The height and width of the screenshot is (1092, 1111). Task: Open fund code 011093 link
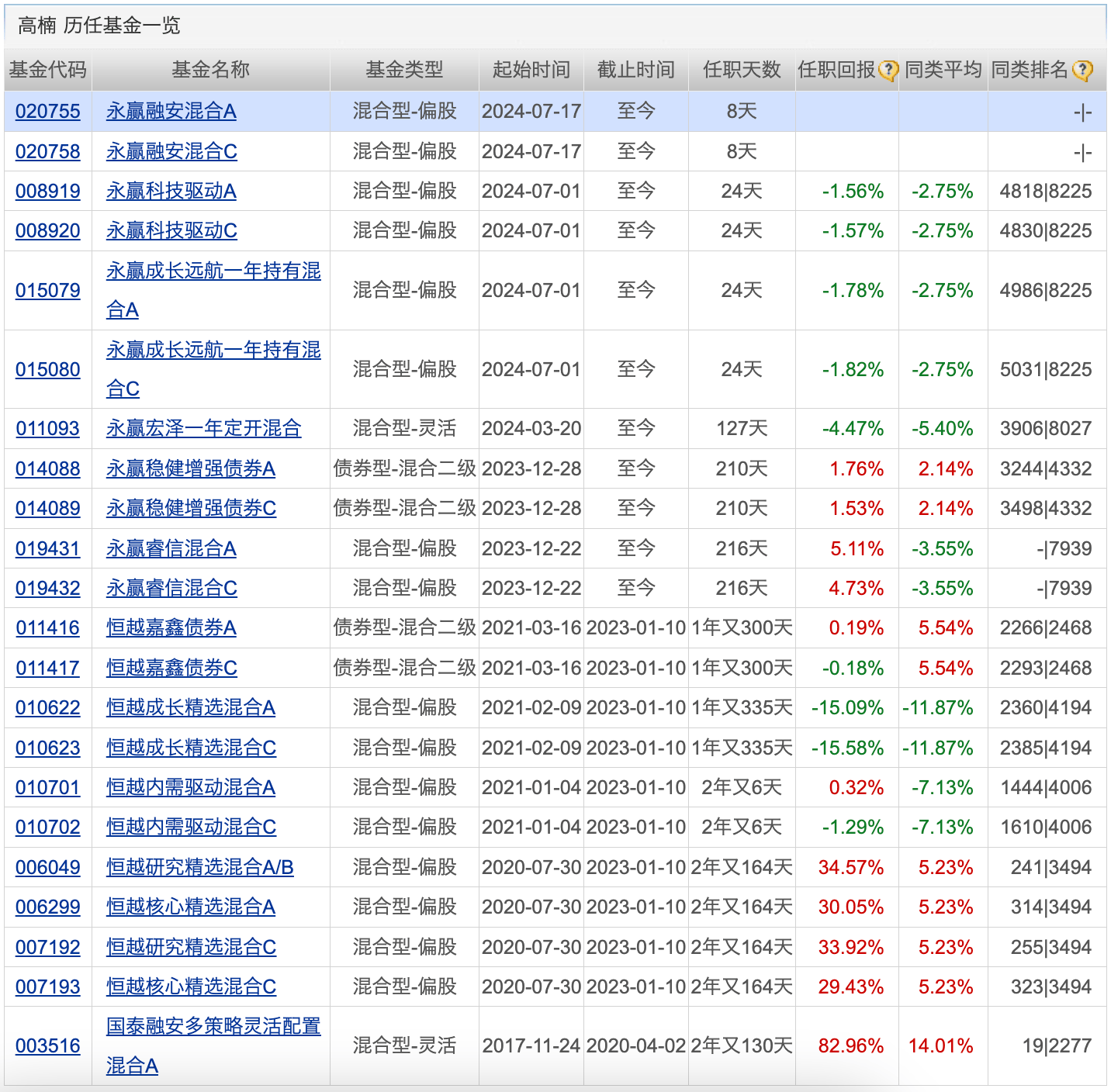point(48,428)
